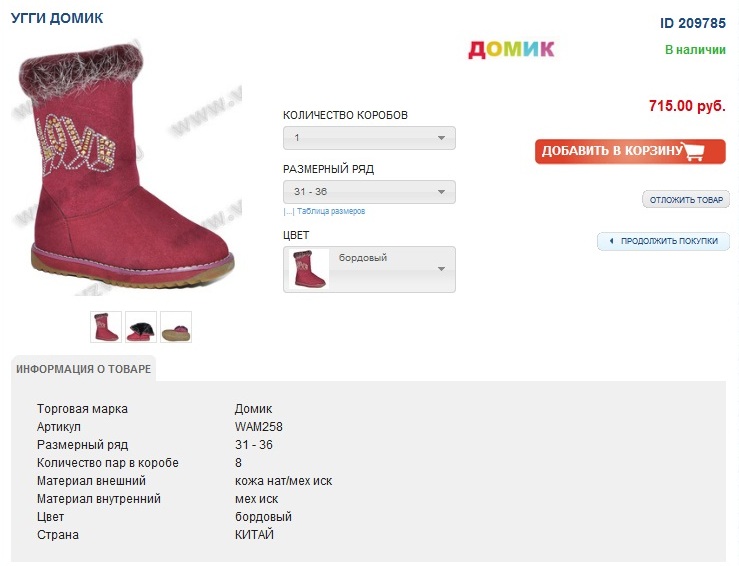Viewport: 739px width, 566px height.
Task: Select the first boot side-view thumbnail
Action: 106,327
